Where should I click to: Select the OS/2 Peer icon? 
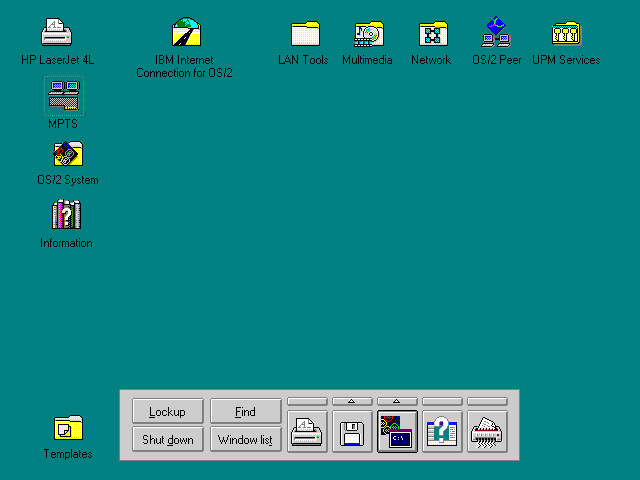tap(496, 32)
